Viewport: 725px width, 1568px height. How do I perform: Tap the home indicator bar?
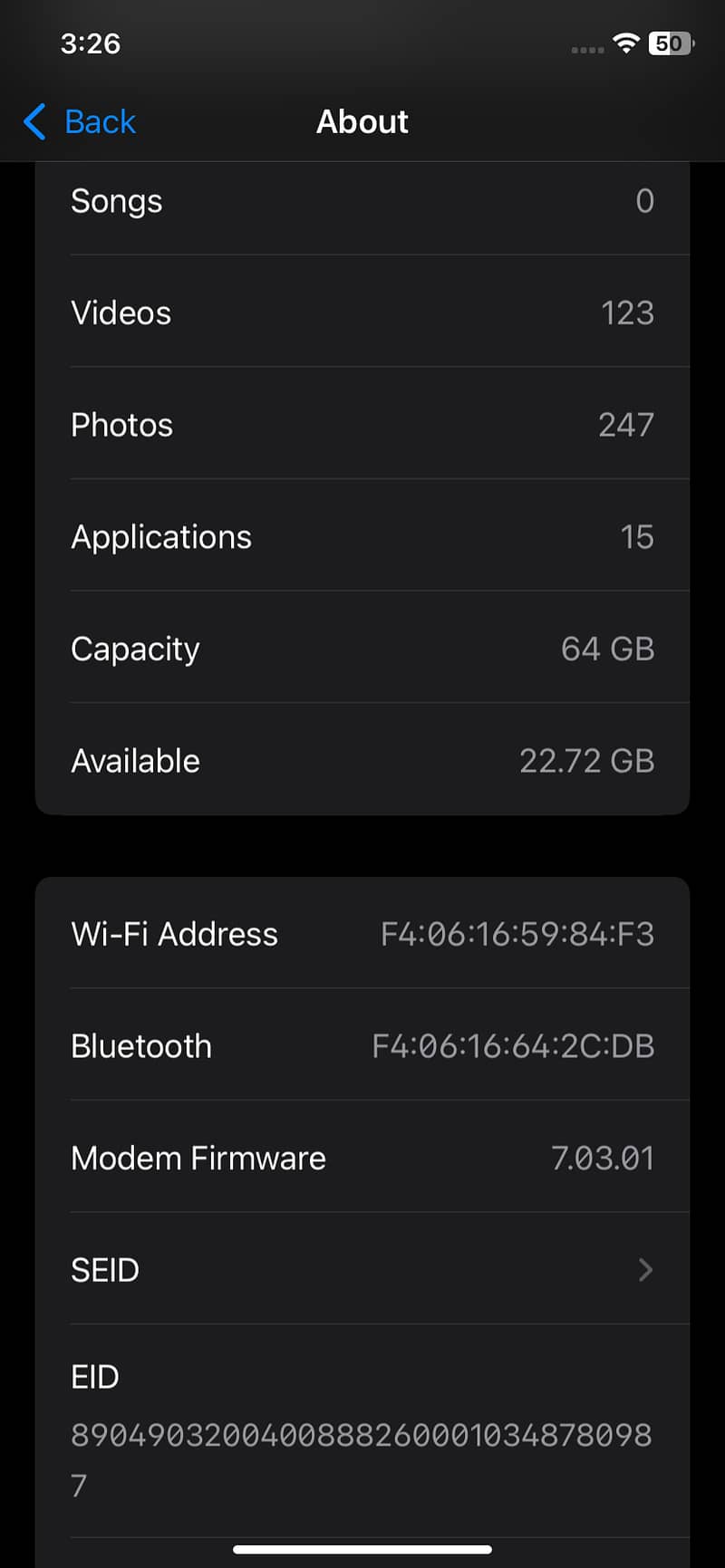pos(362,1549)
